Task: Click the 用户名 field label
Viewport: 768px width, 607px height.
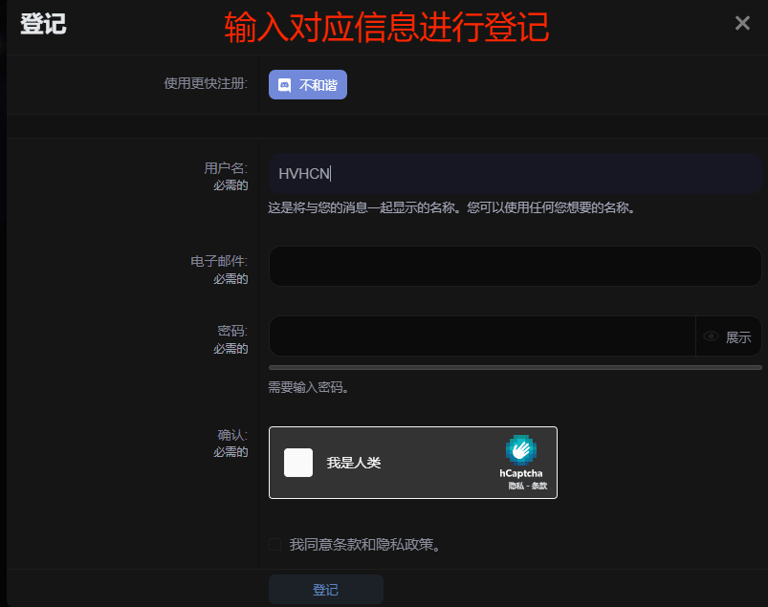Action: (225, 168)
